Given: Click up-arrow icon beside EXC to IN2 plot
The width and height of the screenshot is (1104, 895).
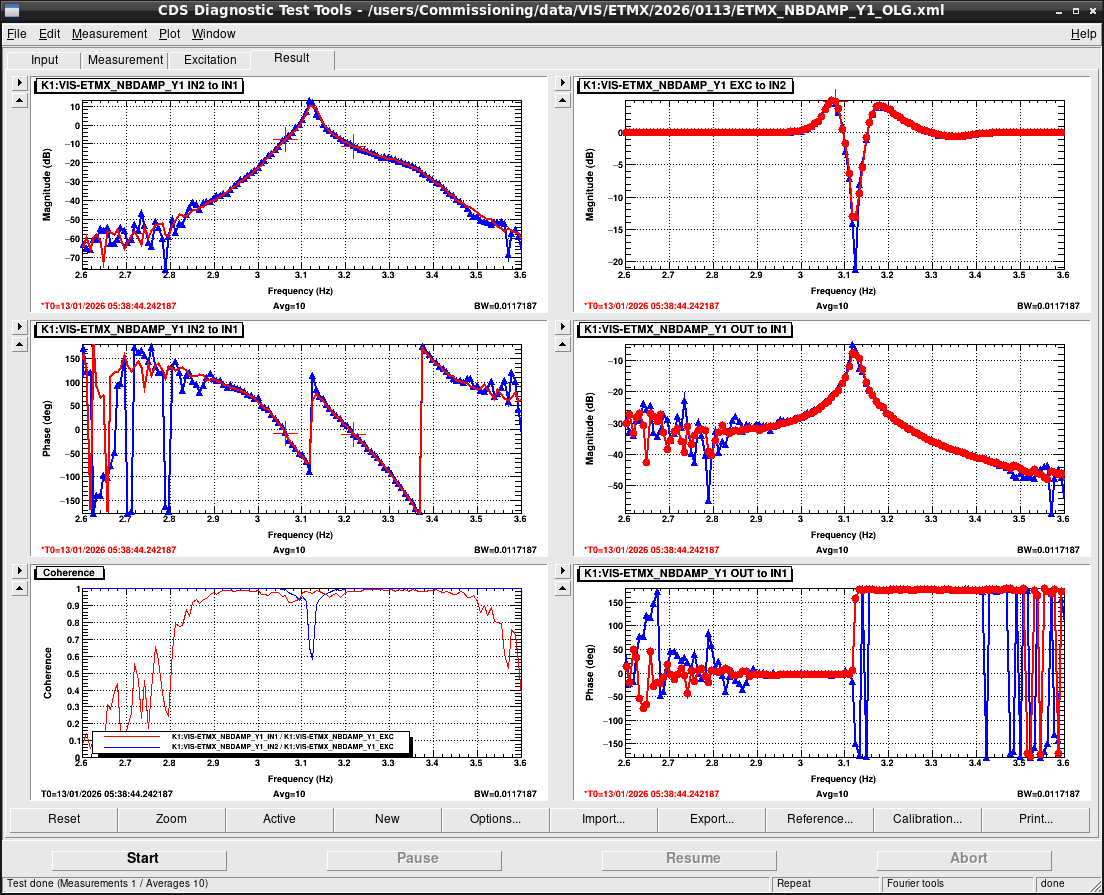Looking at the screenshot, I should 562,101.
